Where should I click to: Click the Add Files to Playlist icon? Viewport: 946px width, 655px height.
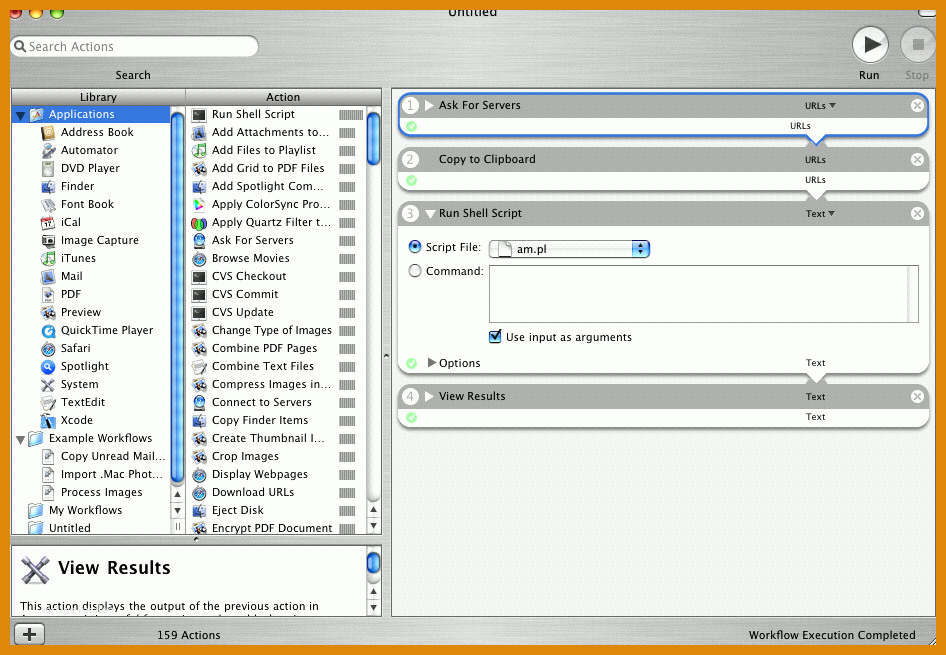[x=198, y=150]
